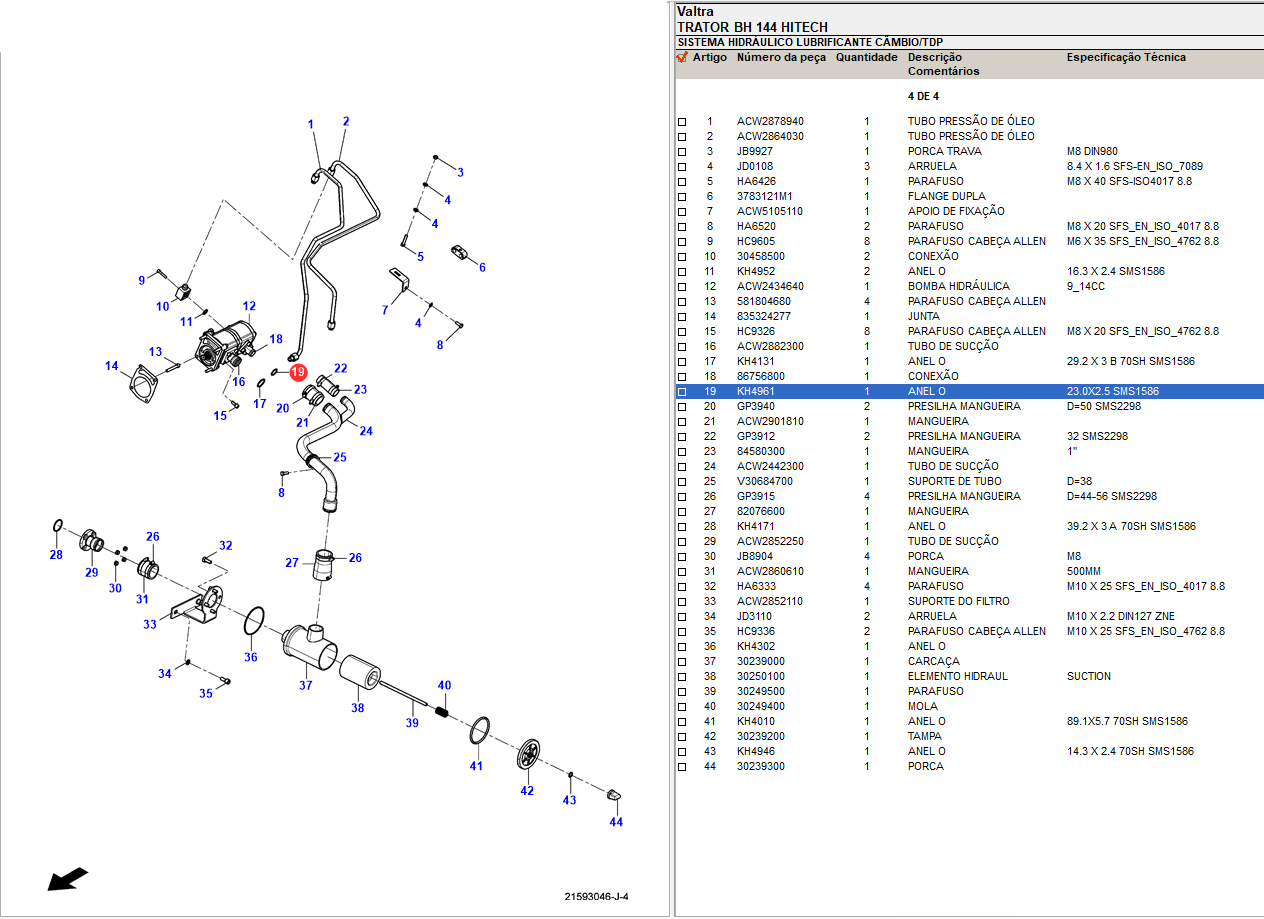1264x919 pixels.
Task: Check the box for highlighted item 19 KH4961
Action: tap(682, 392)
